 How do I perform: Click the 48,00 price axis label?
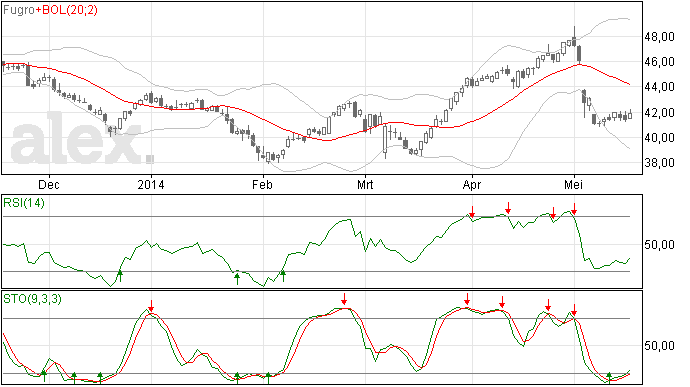point(659,37)
